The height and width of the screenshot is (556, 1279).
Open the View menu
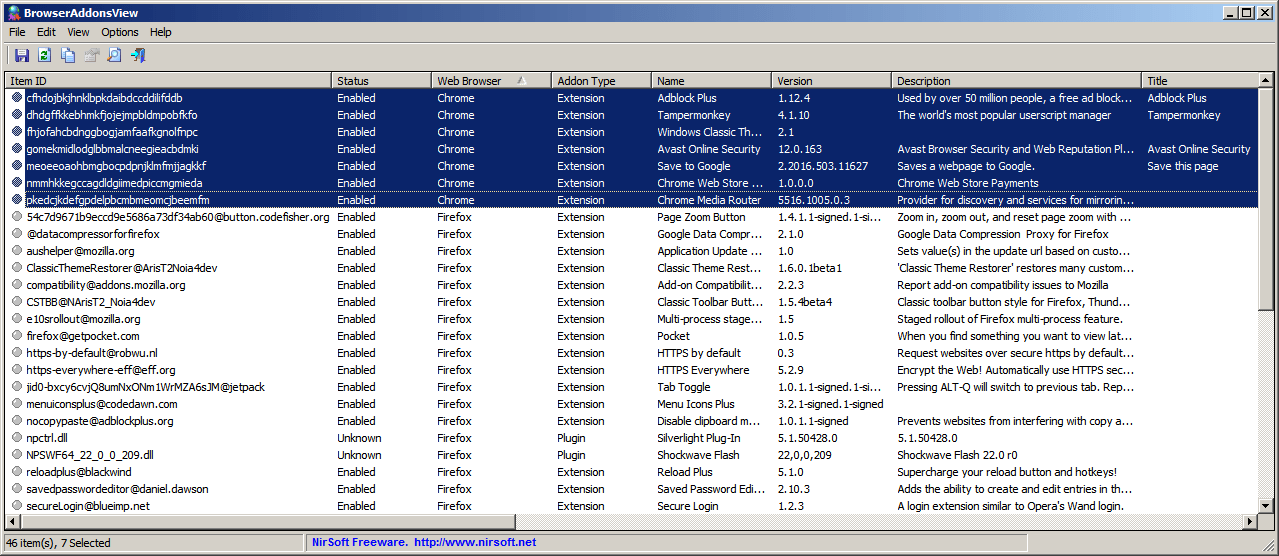pos(78,32)
